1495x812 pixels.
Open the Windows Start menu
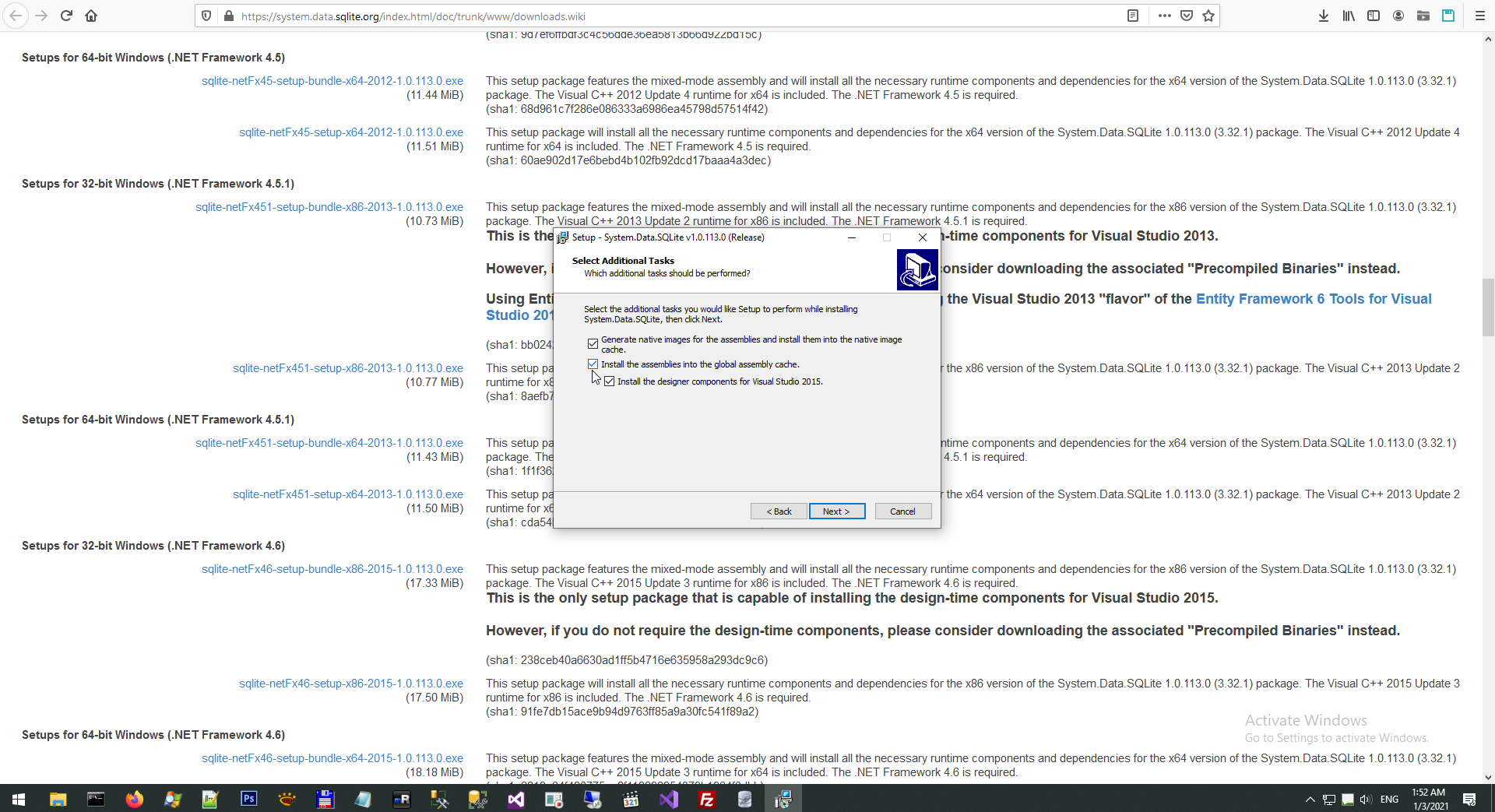coord(19,799)
